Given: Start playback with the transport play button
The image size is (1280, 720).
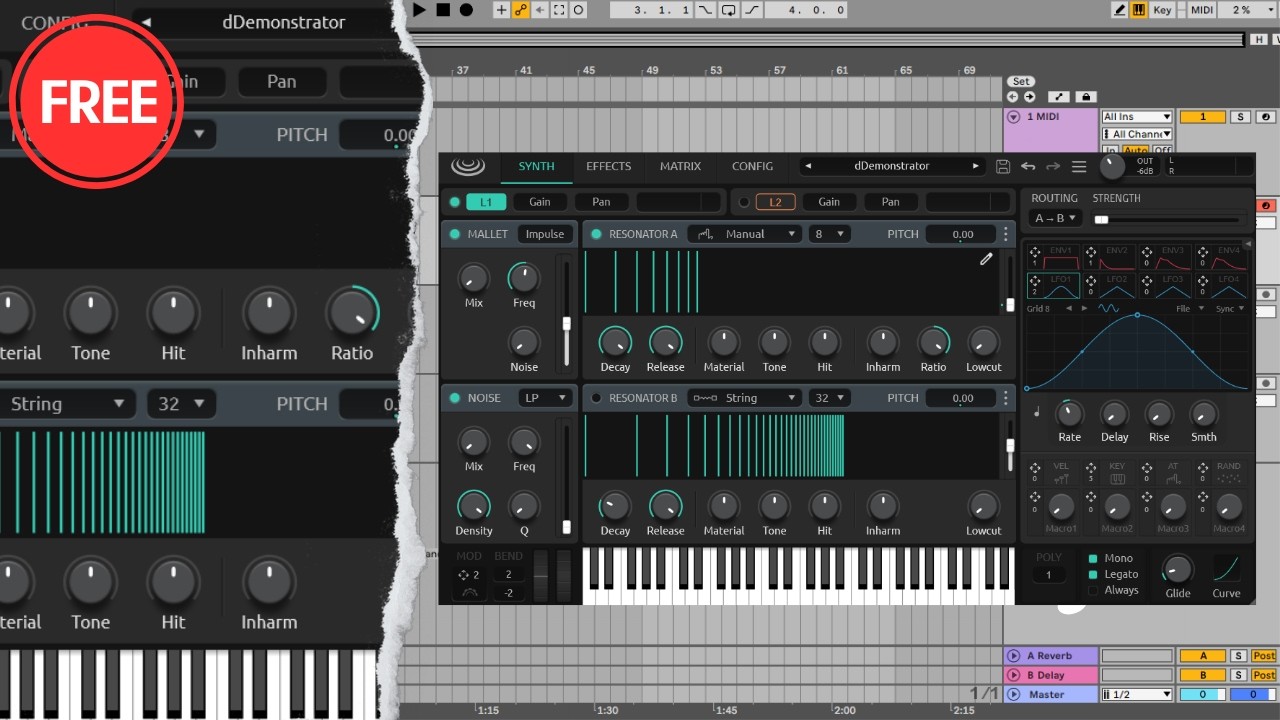Looking at the screenshot, I should click(x=420, y=10).
